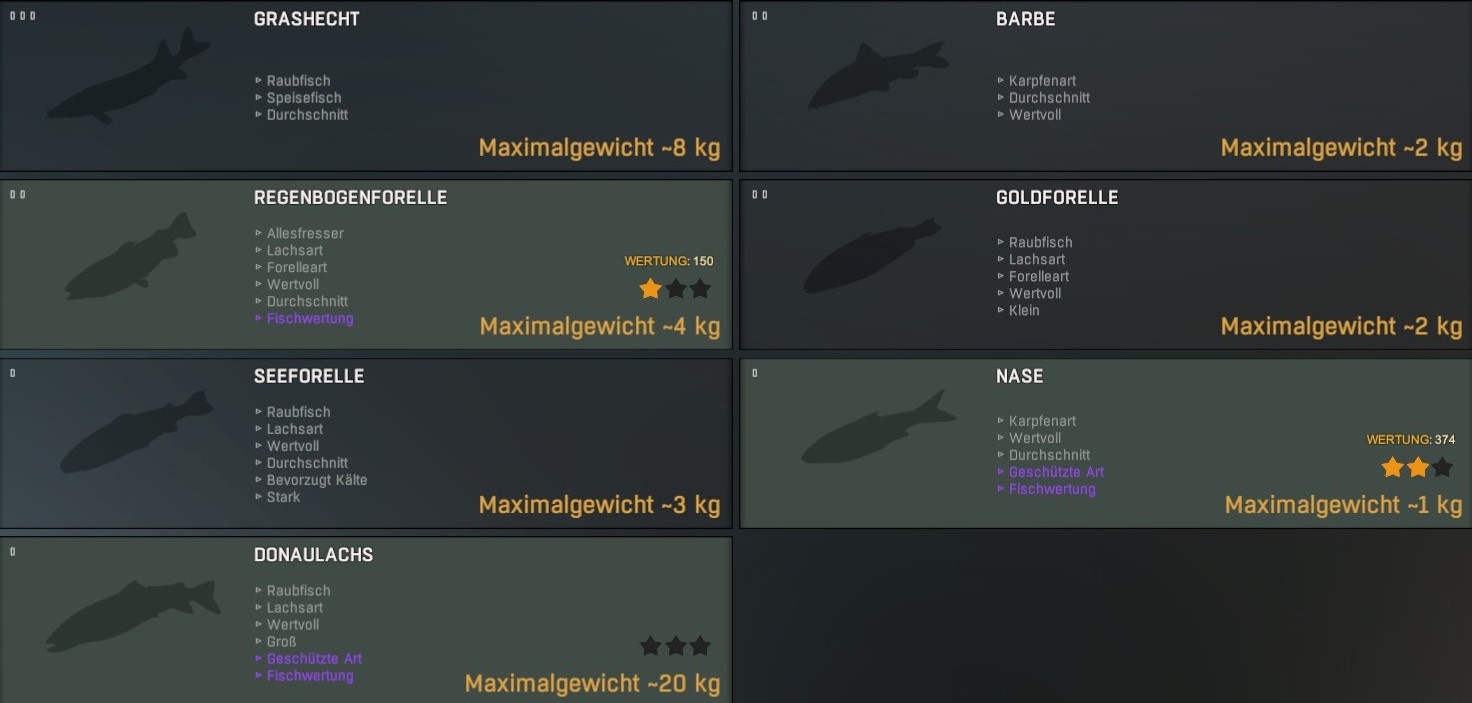Click the Fischwertung link under Nase
Image resolution: width=1472 pixels, height=703 pixels.
(1052, 489)
